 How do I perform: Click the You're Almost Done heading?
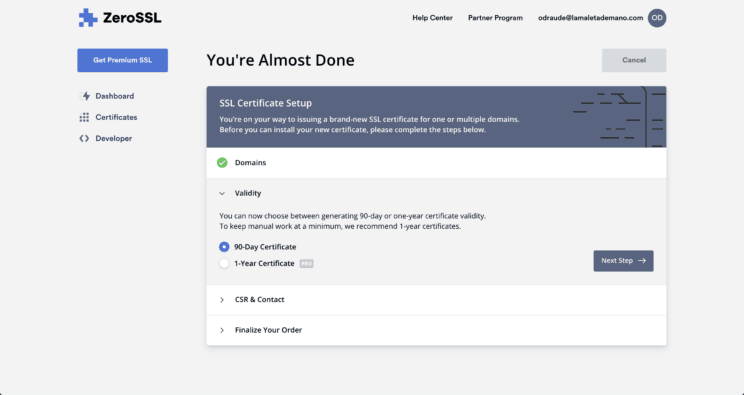280,60
